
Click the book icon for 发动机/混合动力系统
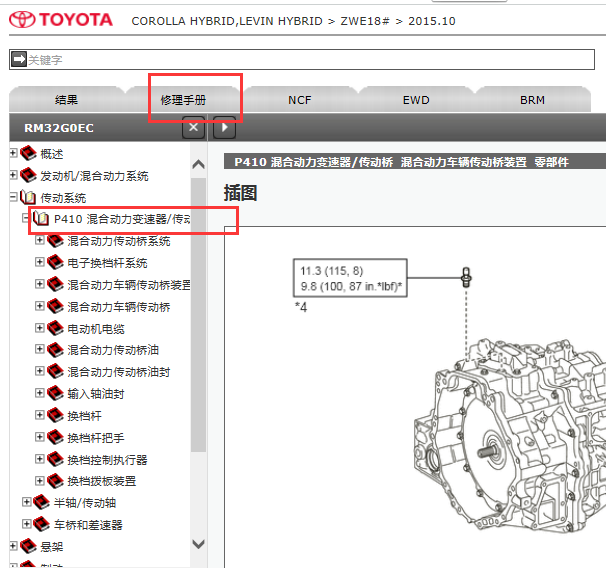(x=28, y=175)
